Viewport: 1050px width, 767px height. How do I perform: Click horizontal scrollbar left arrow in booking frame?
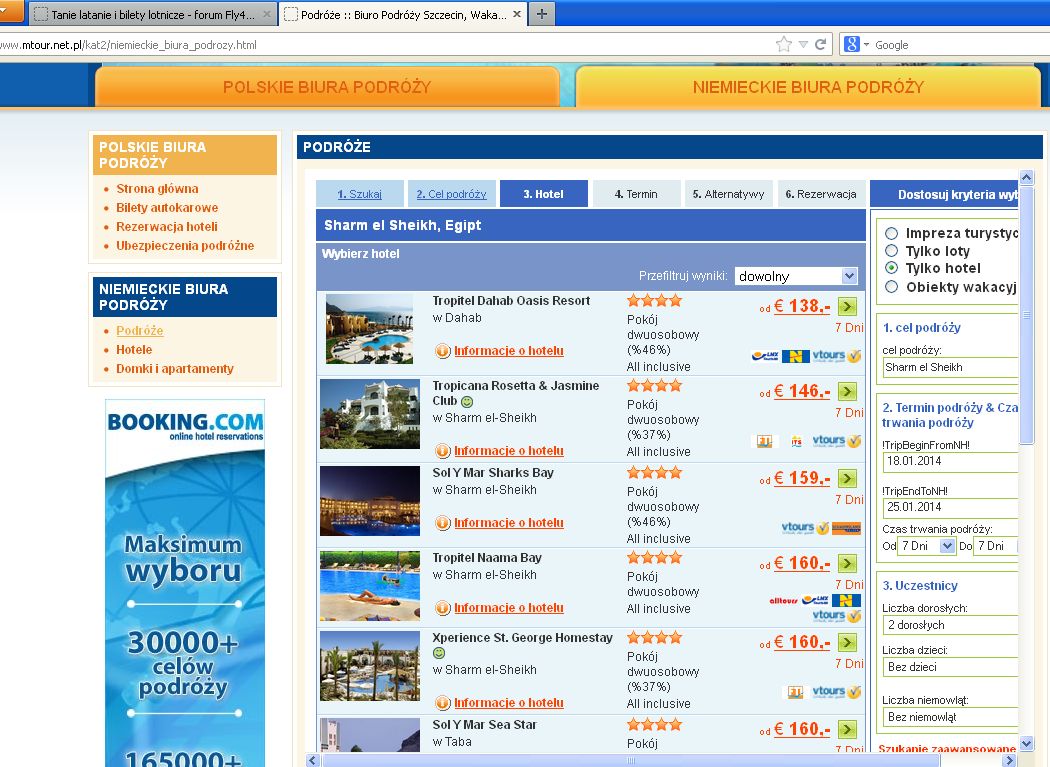click(313, 760)
